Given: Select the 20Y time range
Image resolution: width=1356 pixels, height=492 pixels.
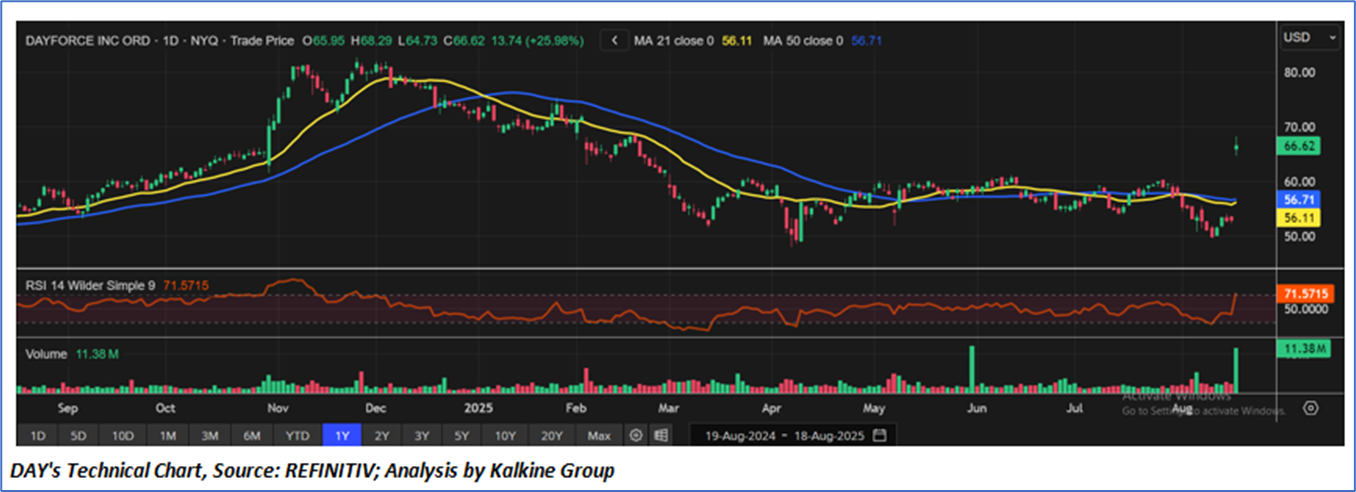Looking at the screenshot, I should [x=553, y=436].
